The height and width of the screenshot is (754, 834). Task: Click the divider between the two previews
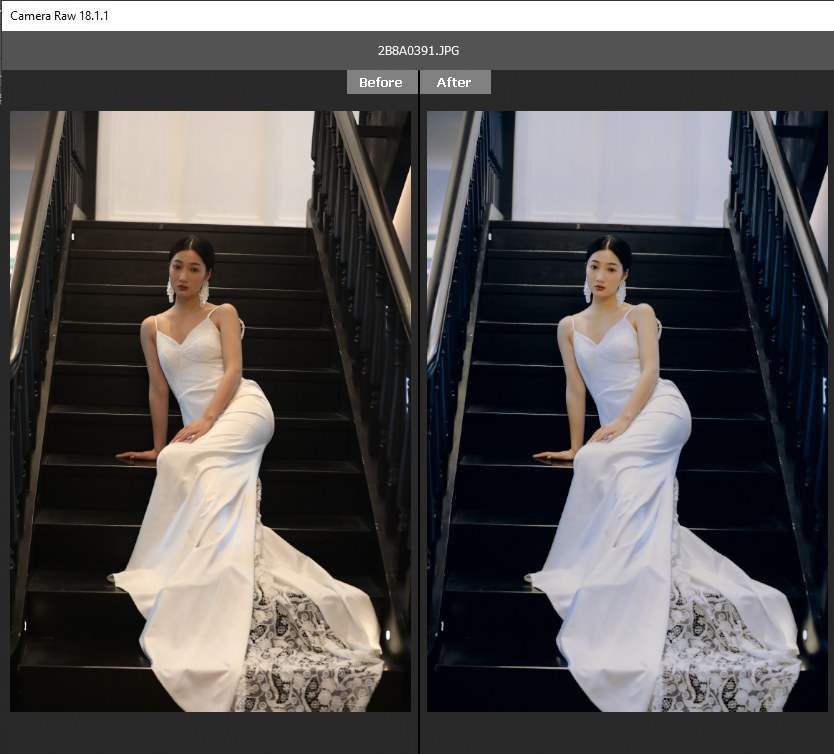pyautogui.click(x=417, y=400)
